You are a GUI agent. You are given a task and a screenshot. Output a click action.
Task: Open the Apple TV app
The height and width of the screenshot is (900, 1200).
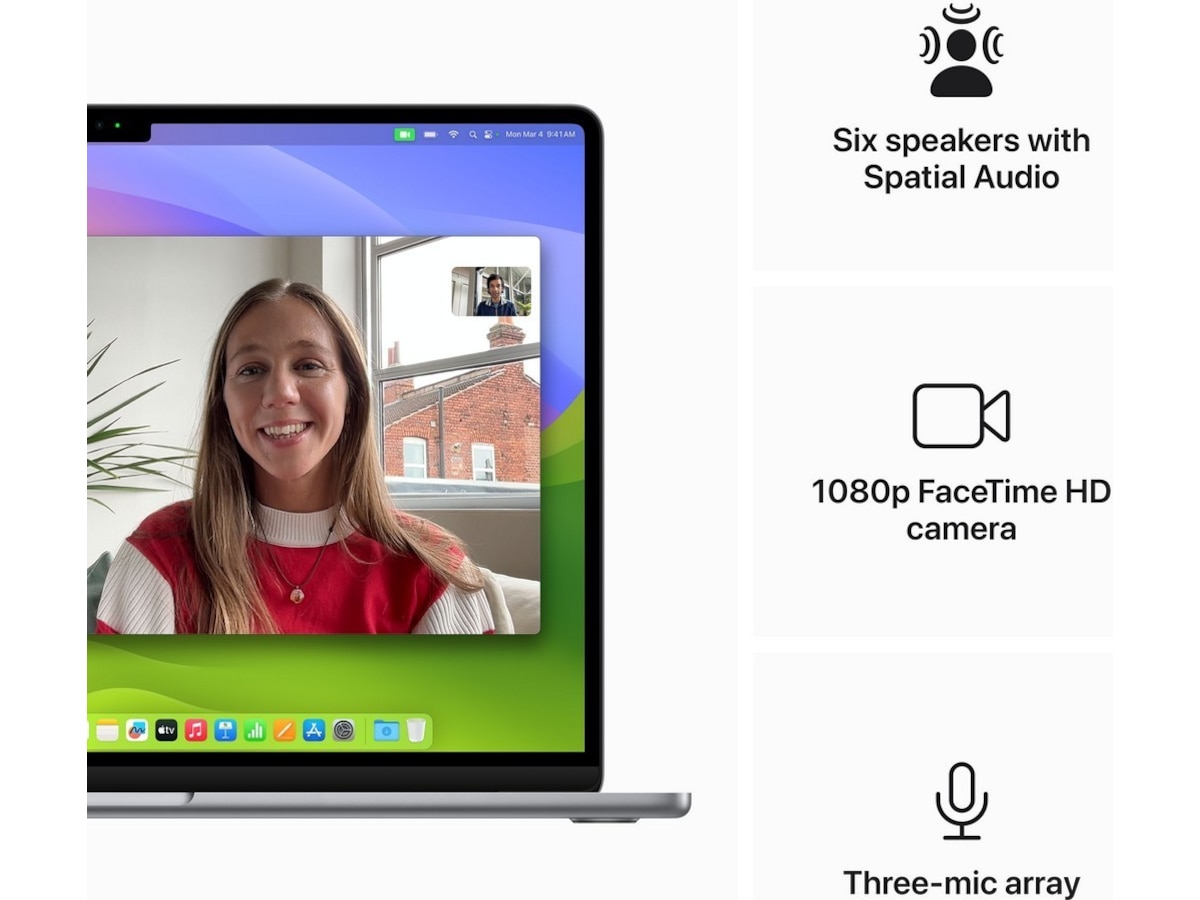click(x=166, y=731)
